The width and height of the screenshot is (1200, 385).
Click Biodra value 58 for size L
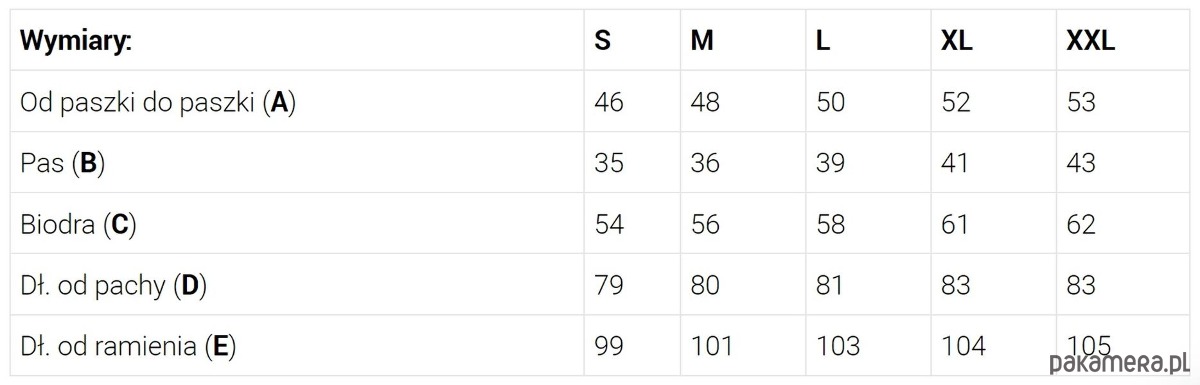click(x=830, y=224)
